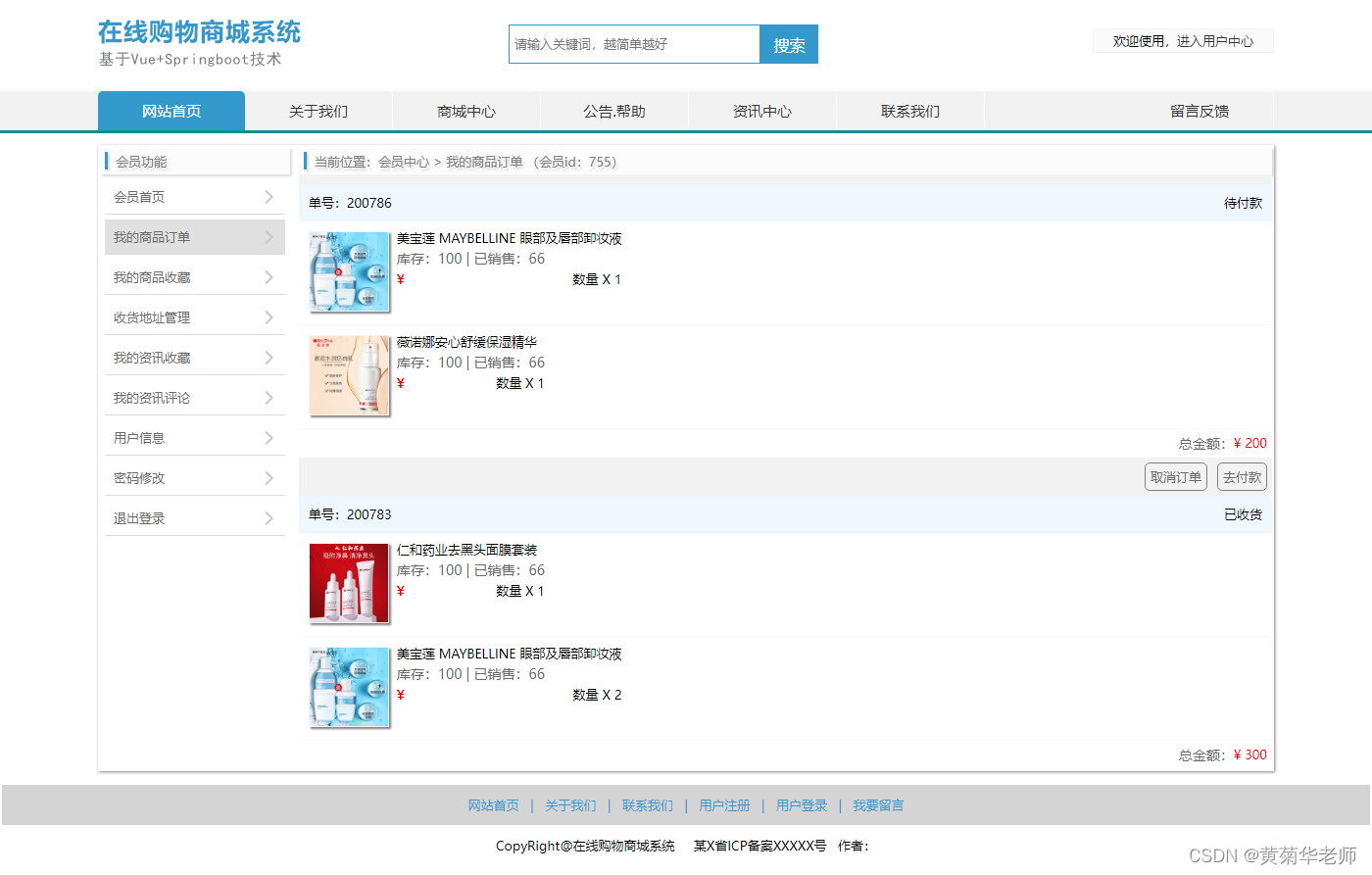Click footer link 我要留言
The width and height of the screenshot is (1372, 875).
(x=878, y=805)
